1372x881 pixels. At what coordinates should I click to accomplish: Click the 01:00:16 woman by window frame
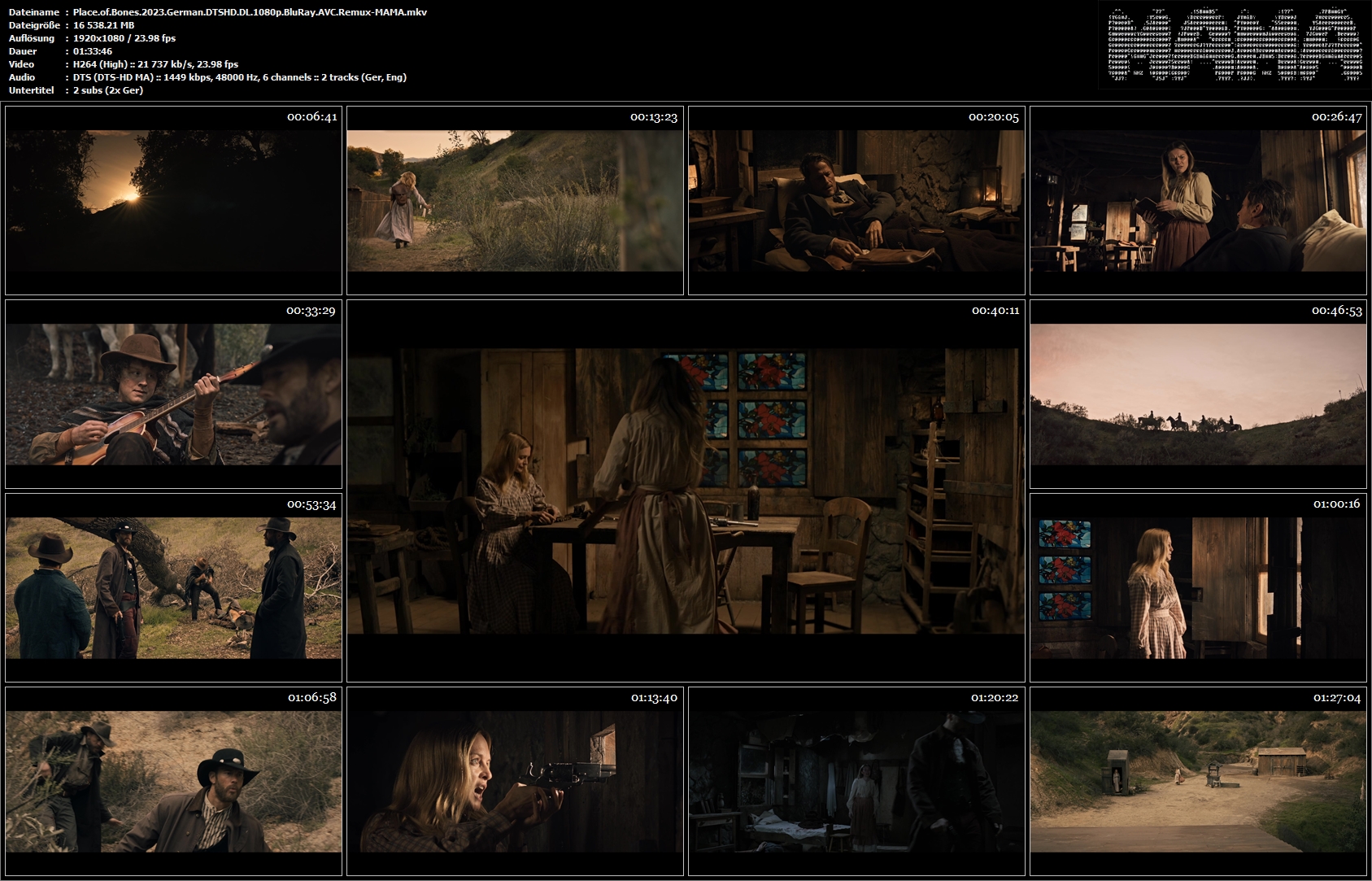pyautogui.click(x=1198, y=587)
